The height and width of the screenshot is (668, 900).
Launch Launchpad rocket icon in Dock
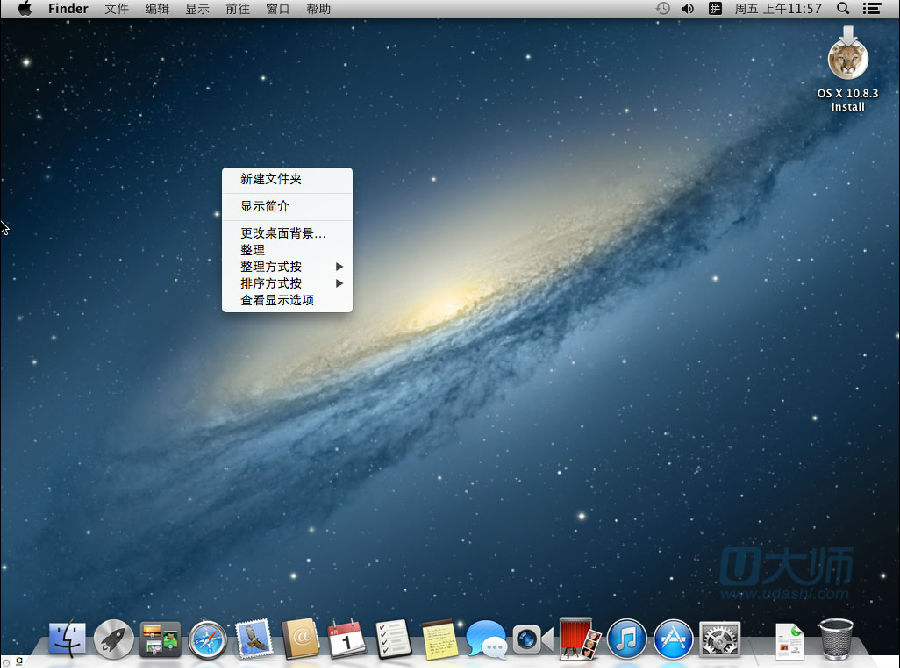pyautogui.click(x=114, y=637)
